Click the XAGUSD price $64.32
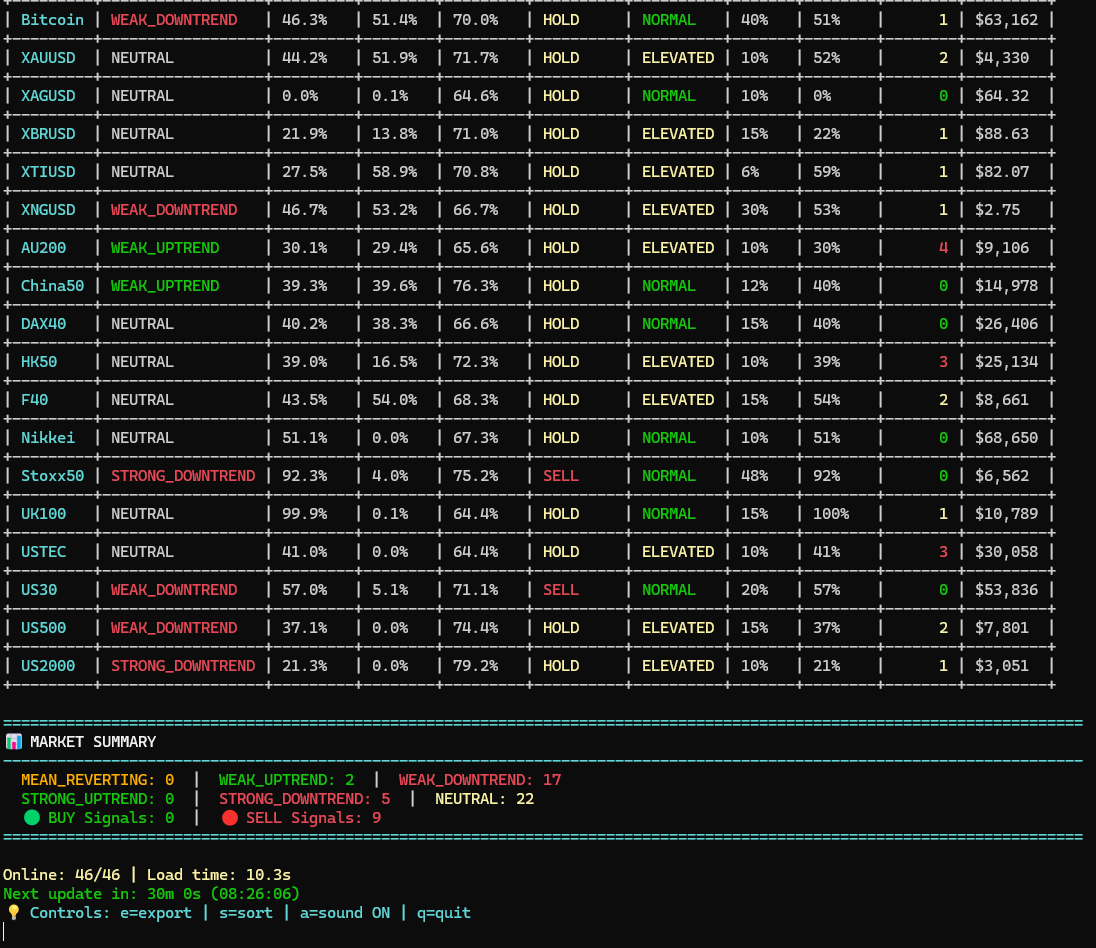The width and height of the screenshot is (1096, 948). click(x=1002, y=96)
